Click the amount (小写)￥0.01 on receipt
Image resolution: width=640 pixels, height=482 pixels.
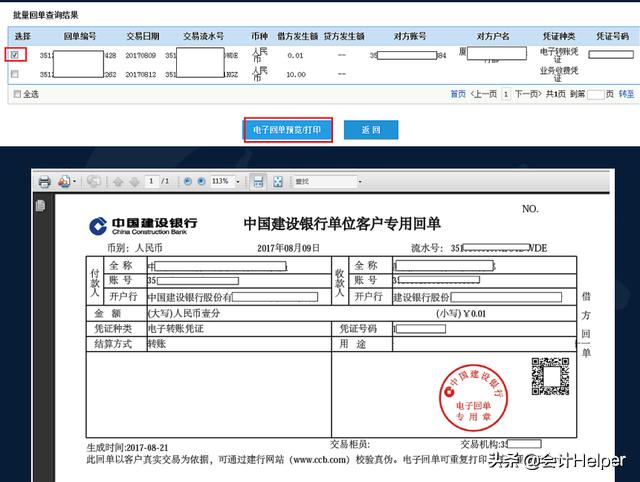pos(461,314)
